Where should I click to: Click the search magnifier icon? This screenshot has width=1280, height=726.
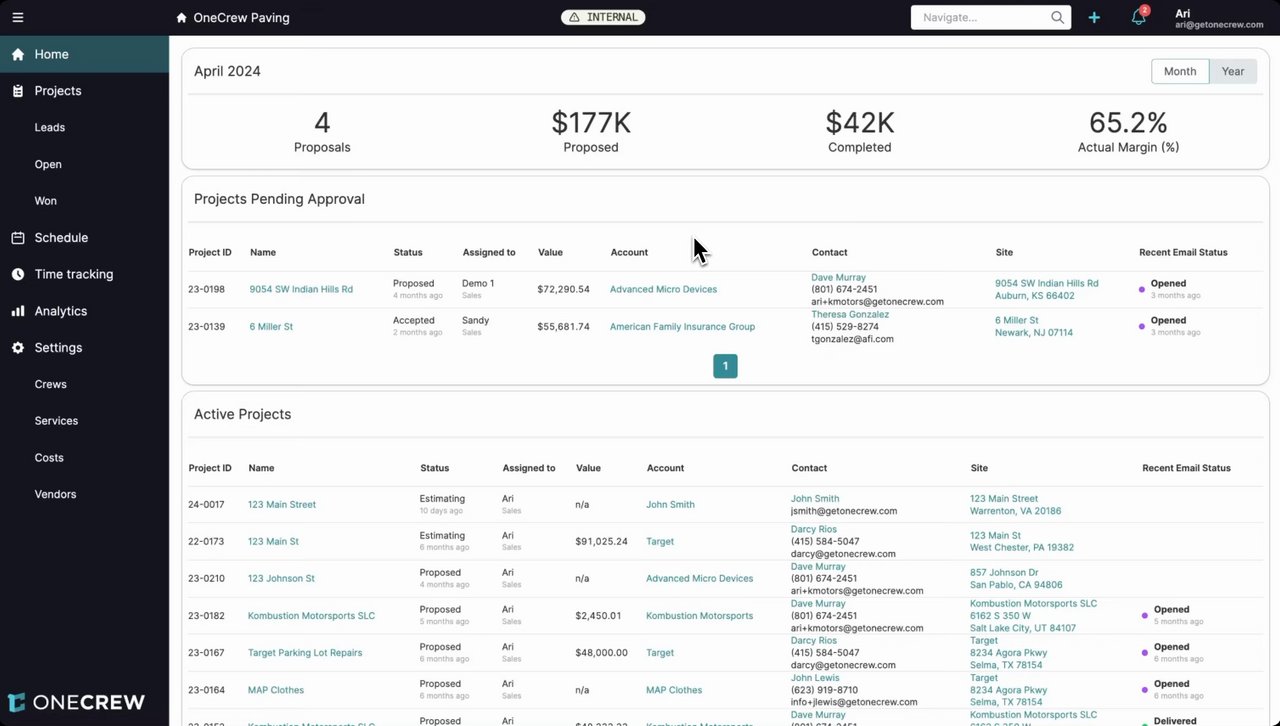(x=1057, y=17)
